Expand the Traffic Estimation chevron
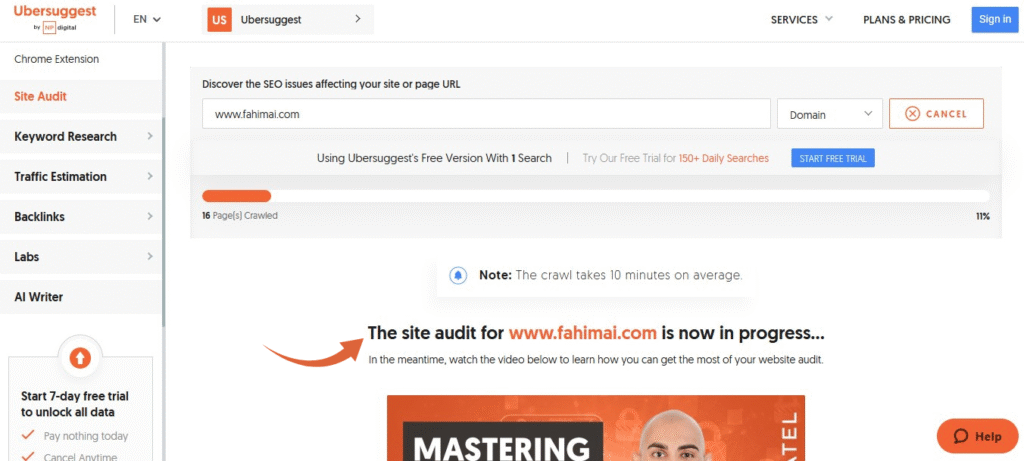 (x=150, y=176)
